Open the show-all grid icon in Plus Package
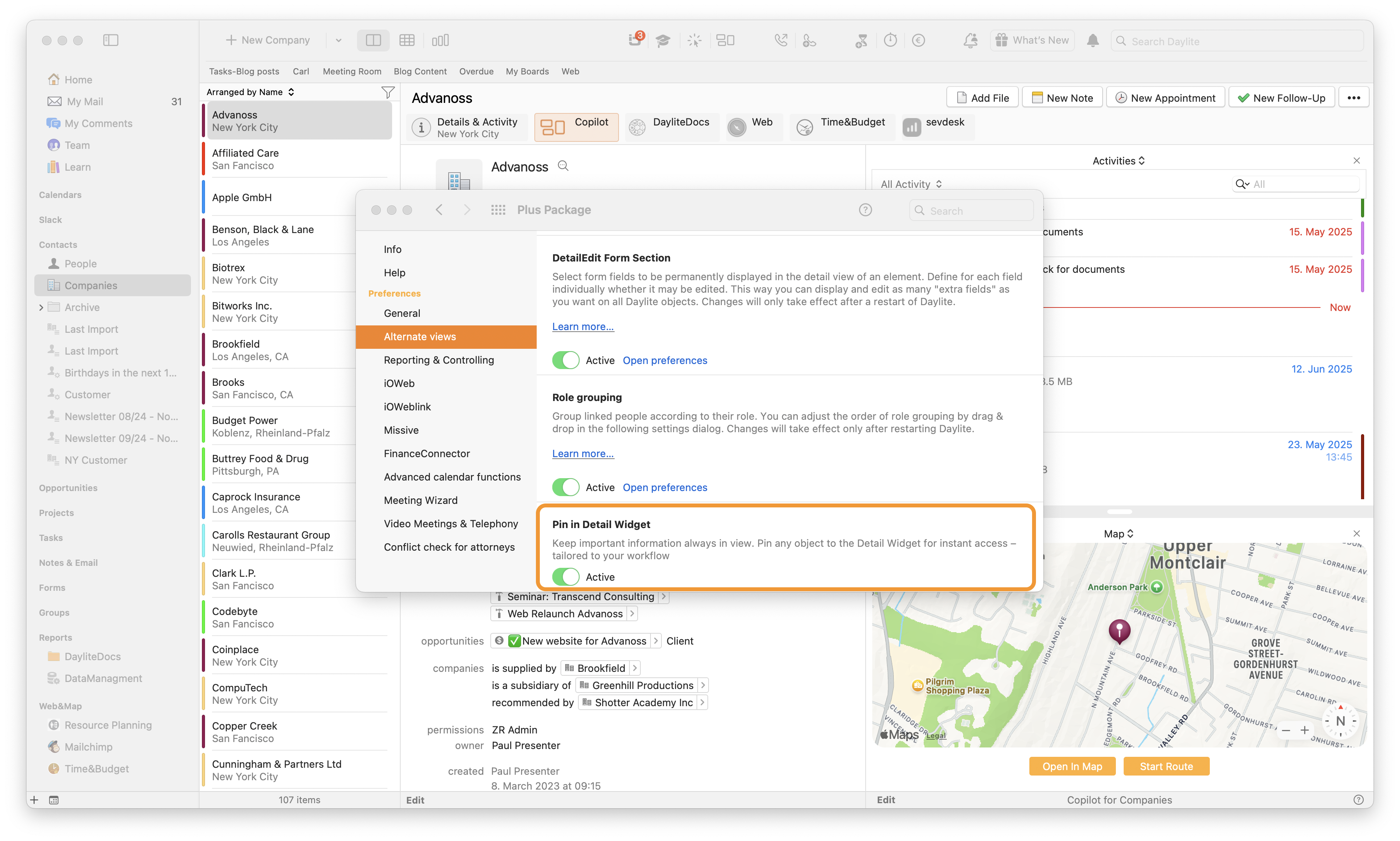 click(498, 210)
